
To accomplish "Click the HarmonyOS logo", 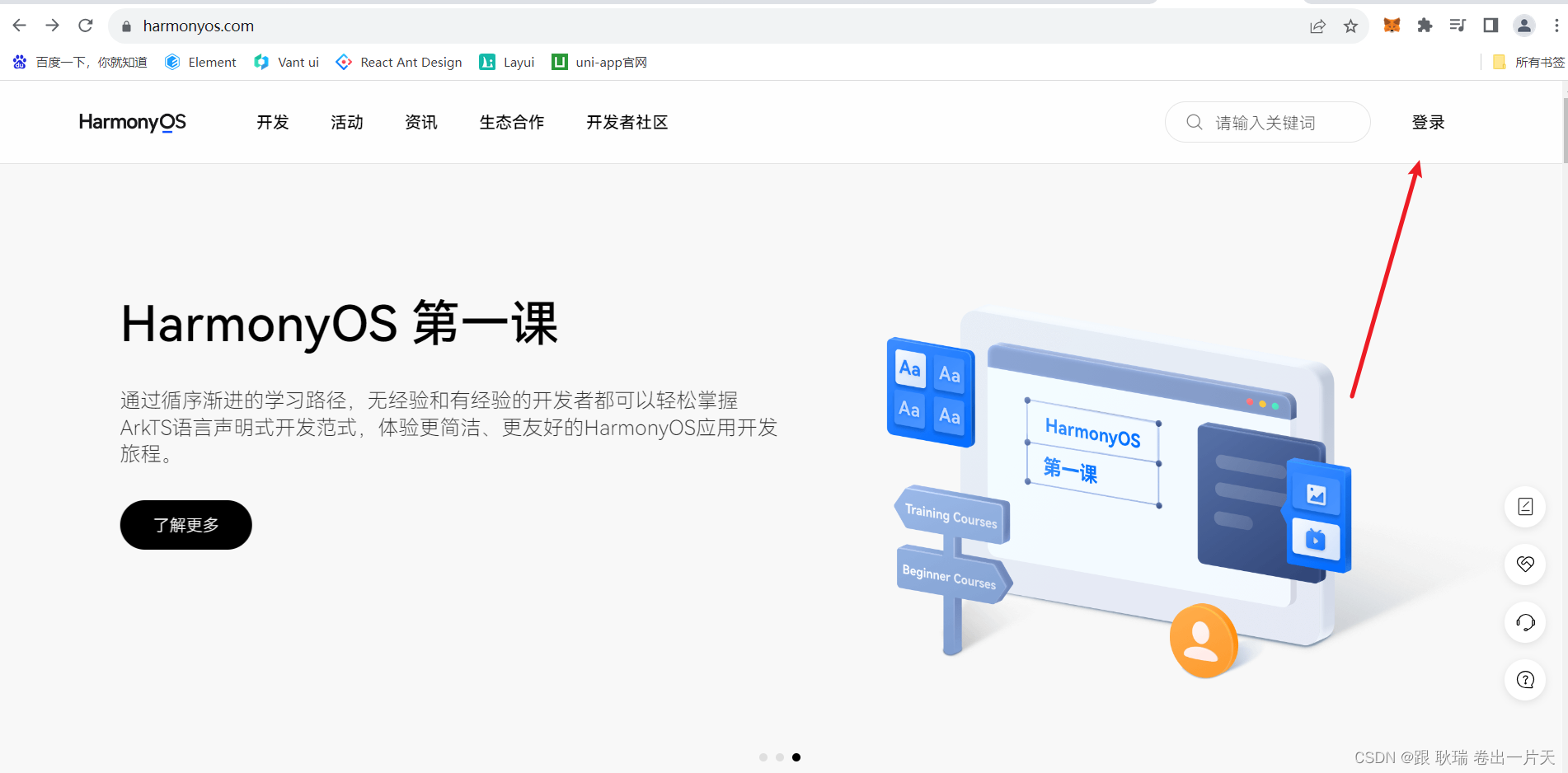I will click(x=133, y=122).
